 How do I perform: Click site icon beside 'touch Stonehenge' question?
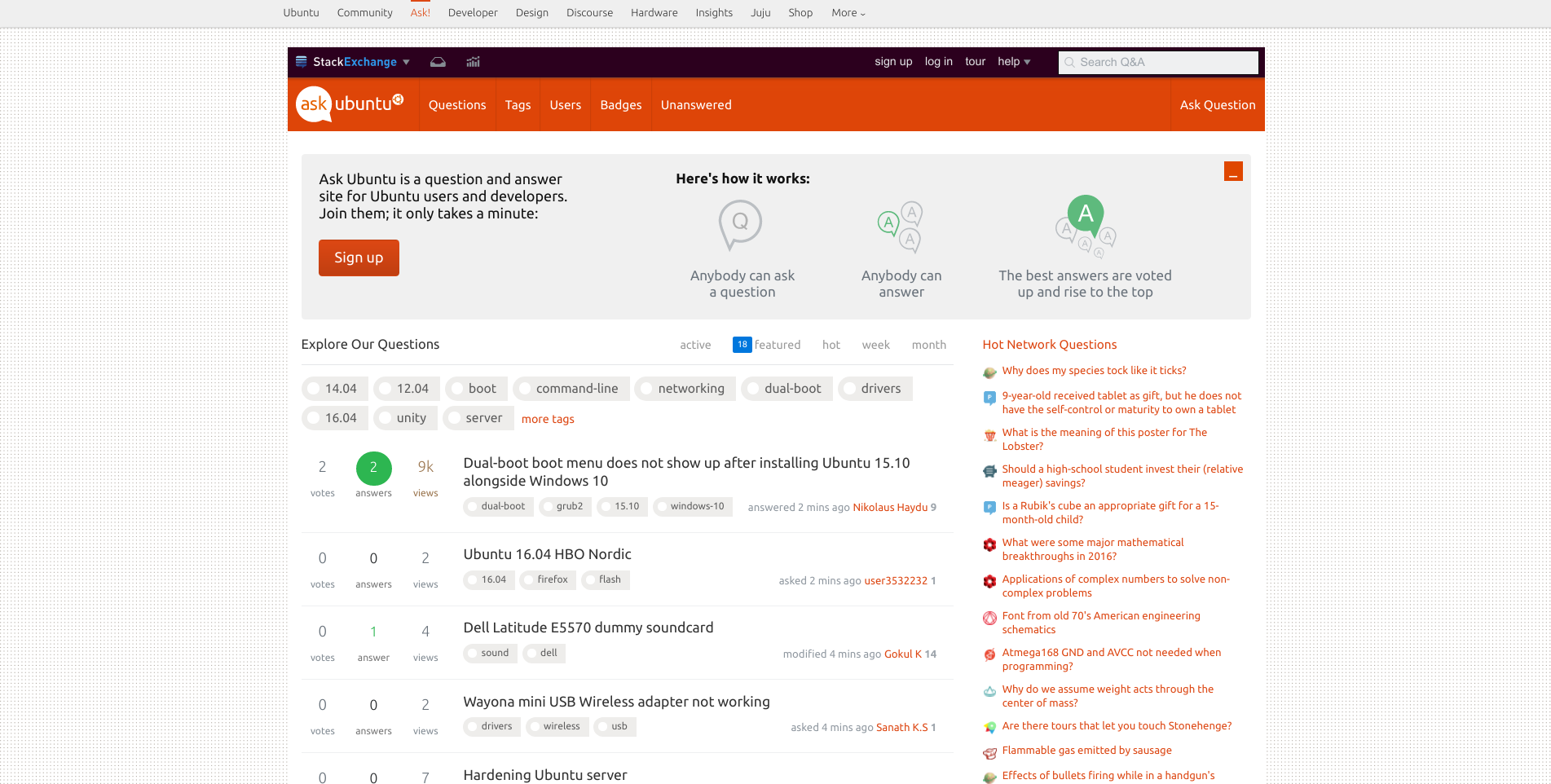[x=989, y=727]
